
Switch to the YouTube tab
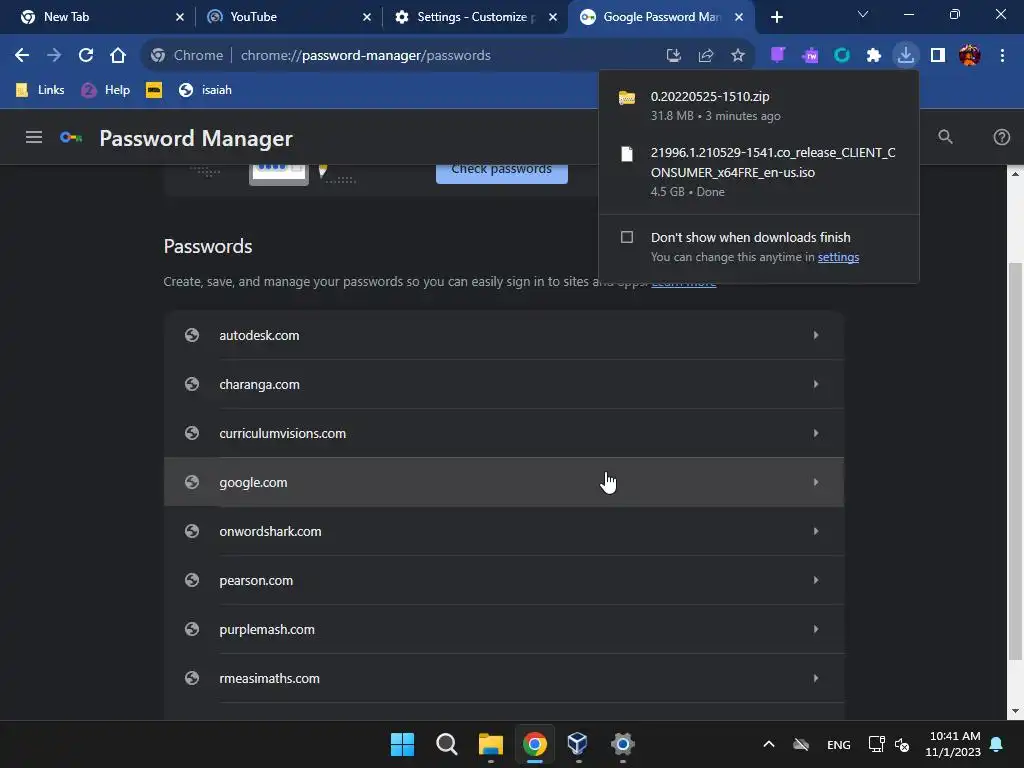(287, 17)
